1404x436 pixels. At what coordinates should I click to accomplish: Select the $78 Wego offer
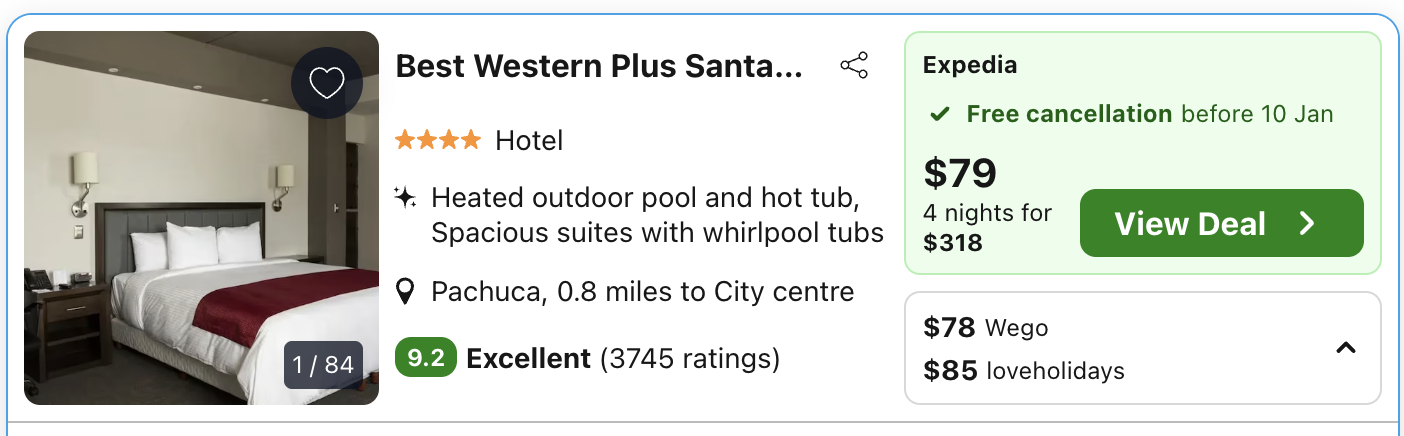pyautogui.click(x=986, y=327)
